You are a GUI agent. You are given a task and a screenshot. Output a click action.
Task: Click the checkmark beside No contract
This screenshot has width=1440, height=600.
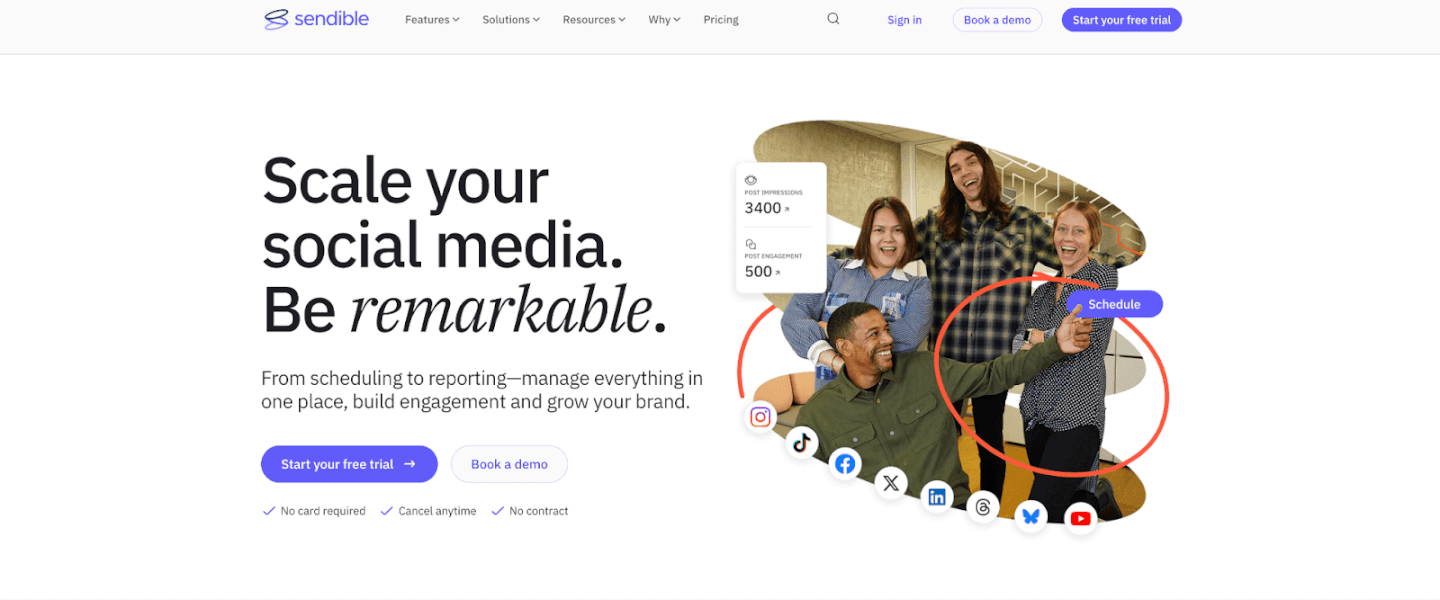497,511
